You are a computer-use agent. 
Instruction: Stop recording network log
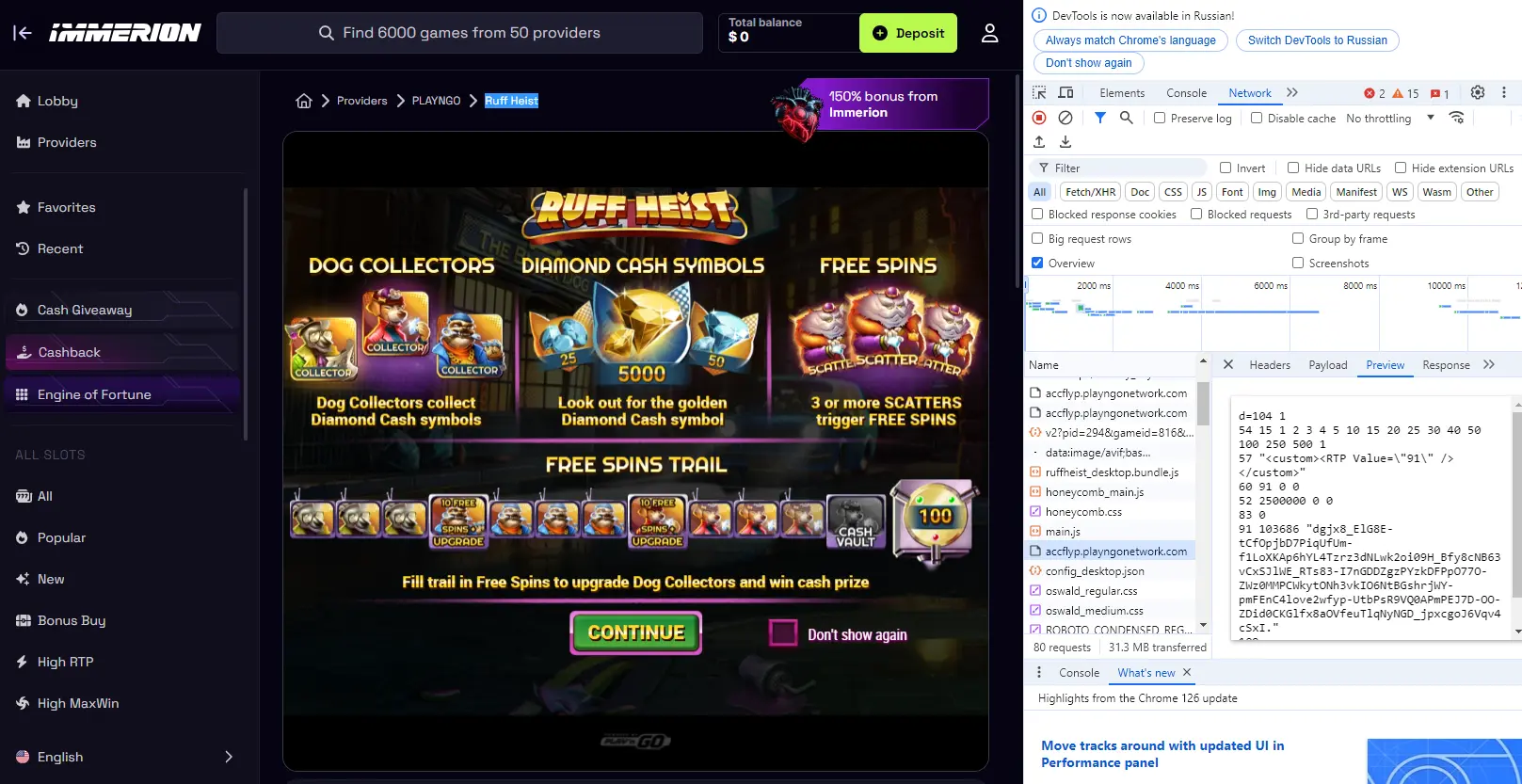tap(1039, 118)
